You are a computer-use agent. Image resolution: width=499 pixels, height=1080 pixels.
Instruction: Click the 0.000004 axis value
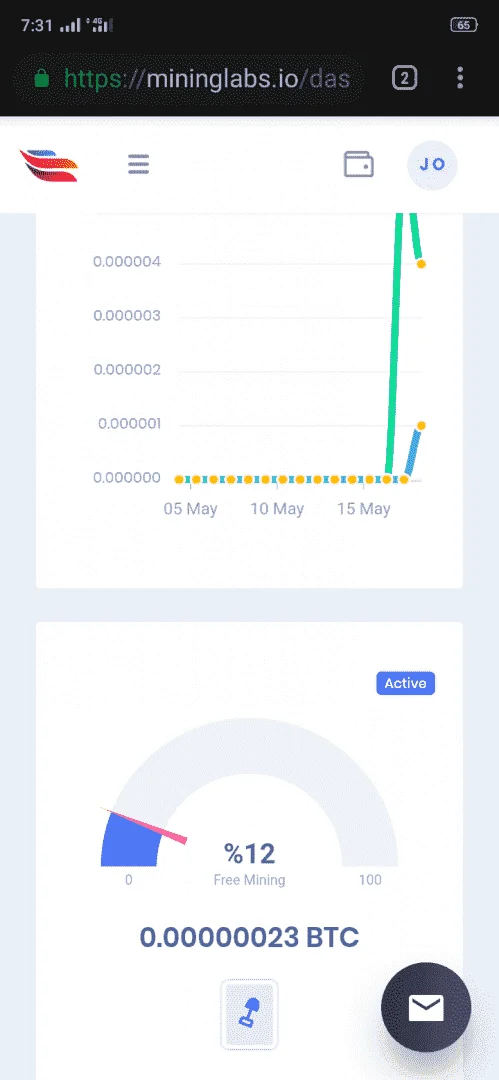point(127,262)
